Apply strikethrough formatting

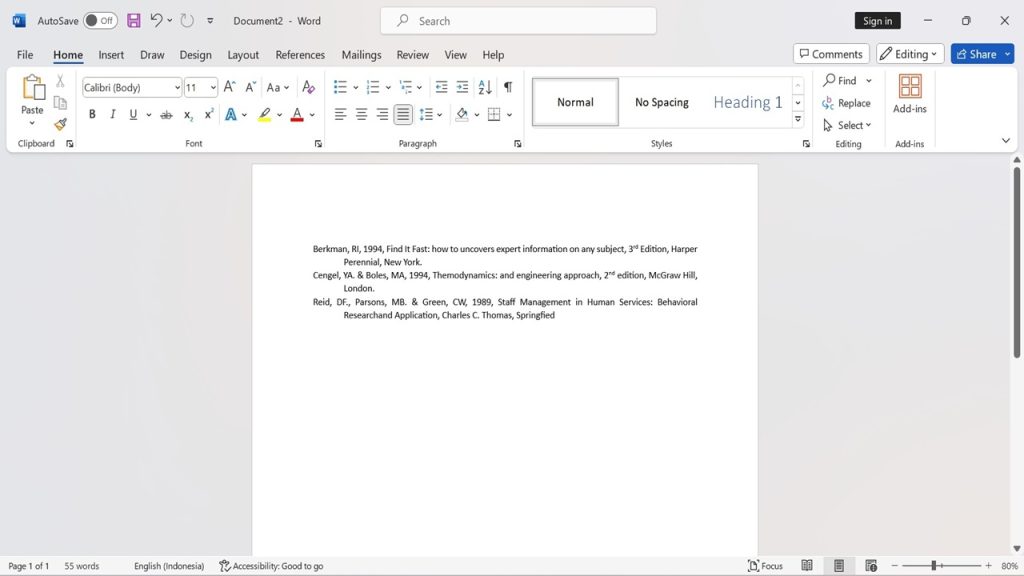(167, 115)
